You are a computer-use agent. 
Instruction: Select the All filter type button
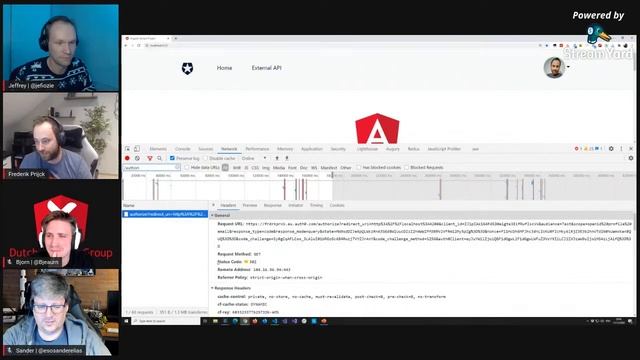(225, 167)
